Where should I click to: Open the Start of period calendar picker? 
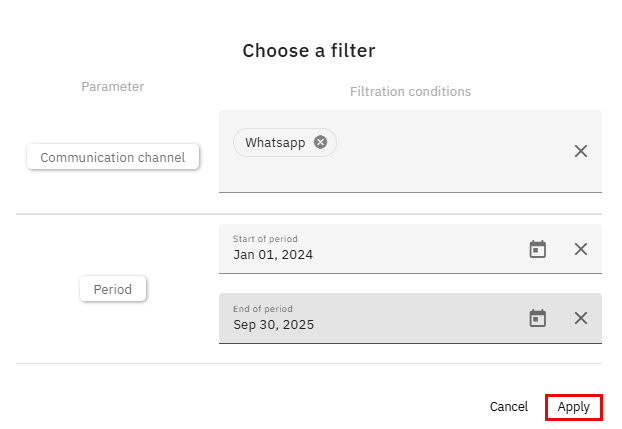(x=538, y=249)
